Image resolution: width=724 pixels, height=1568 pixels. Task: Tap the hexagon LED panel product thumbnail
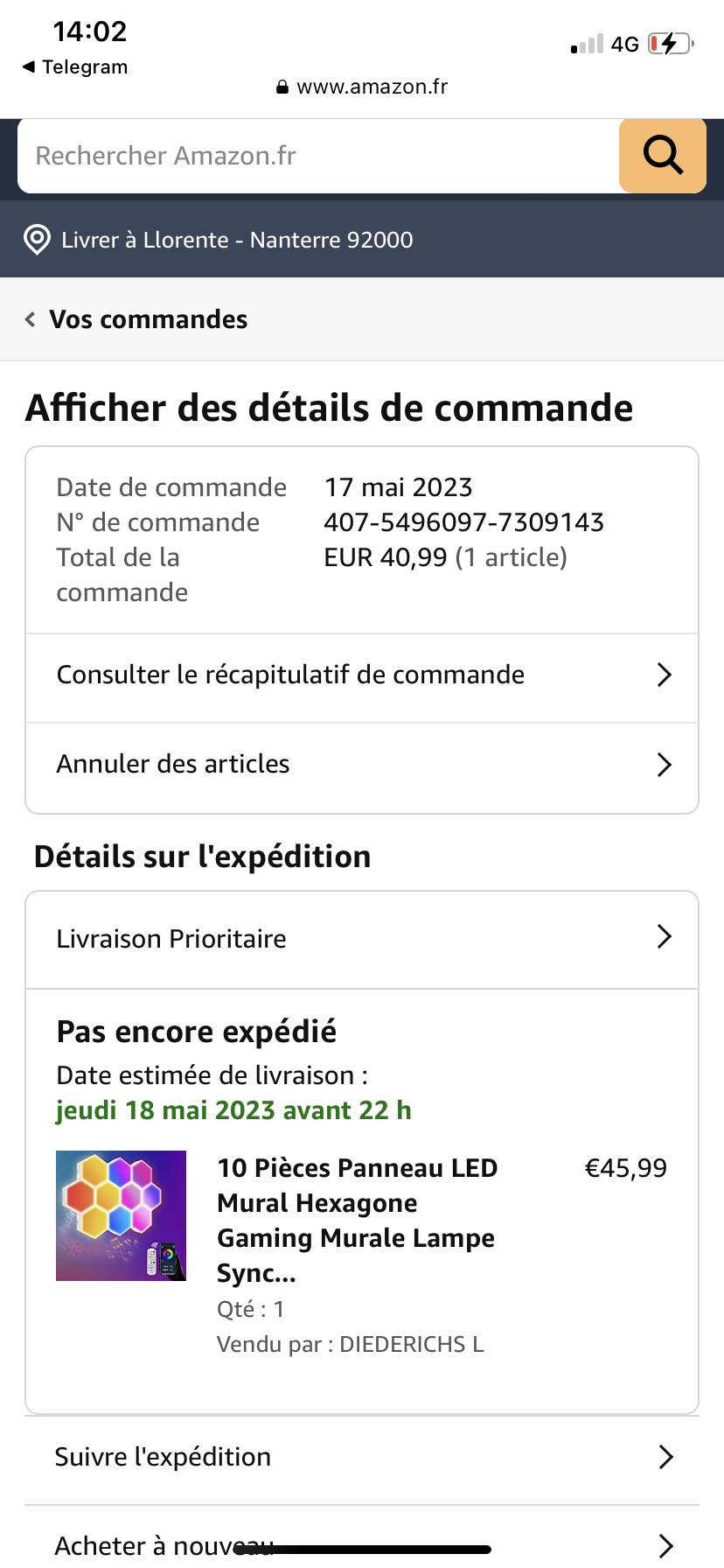[x=121, y=1215]
